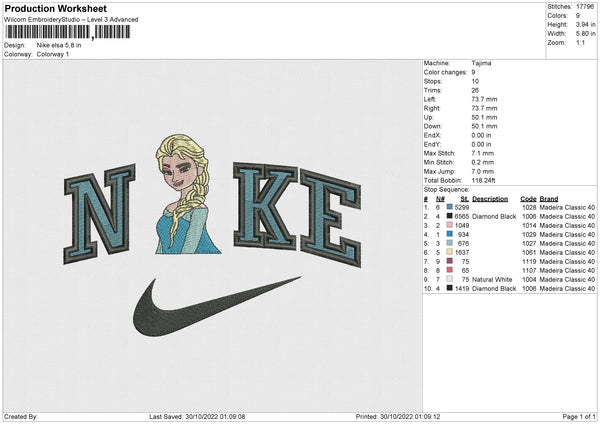Click 'Diamond Black' in stop row 2

point(494,216)
